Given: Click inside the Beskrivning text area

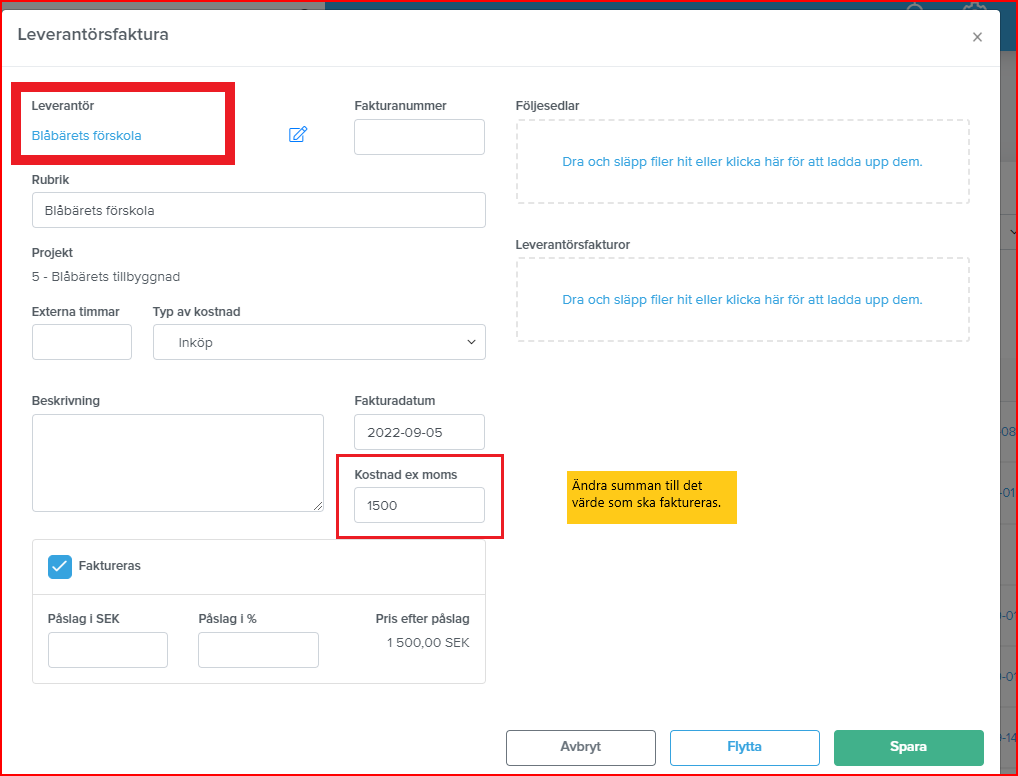Looking at the screenshot, I should 178,463.
